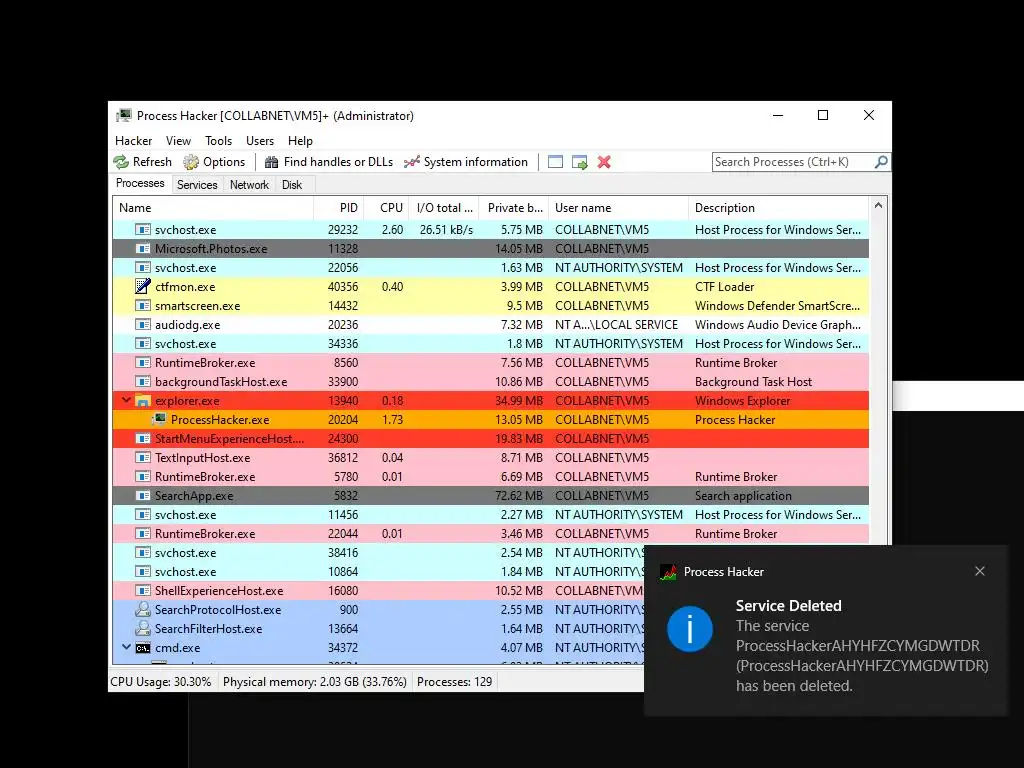Click the backgroundTaskHost.exe icon
The width and height of the screenshot is (1024, 768).
pos(143,381)
